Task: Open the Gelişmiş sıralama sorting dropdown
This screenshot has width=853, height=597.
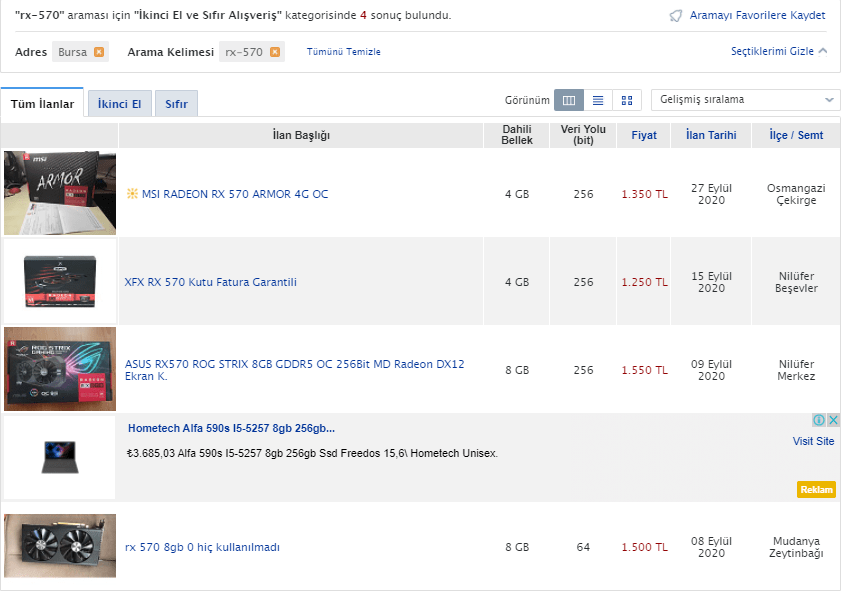Action: 745,100
